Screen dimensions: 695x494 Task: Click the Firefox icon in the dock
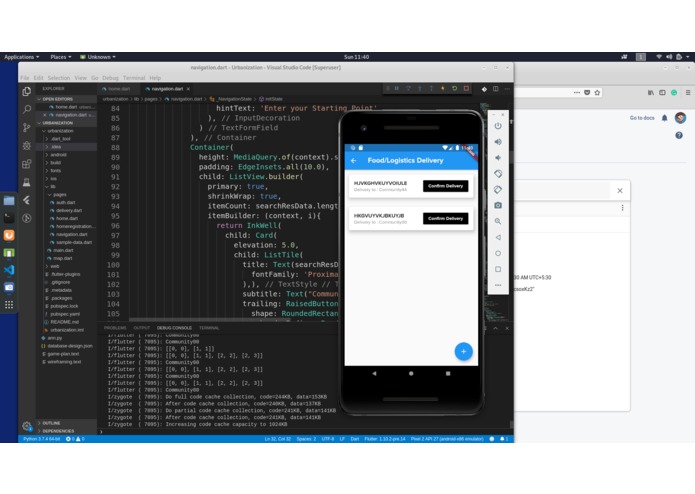point(9,235)
